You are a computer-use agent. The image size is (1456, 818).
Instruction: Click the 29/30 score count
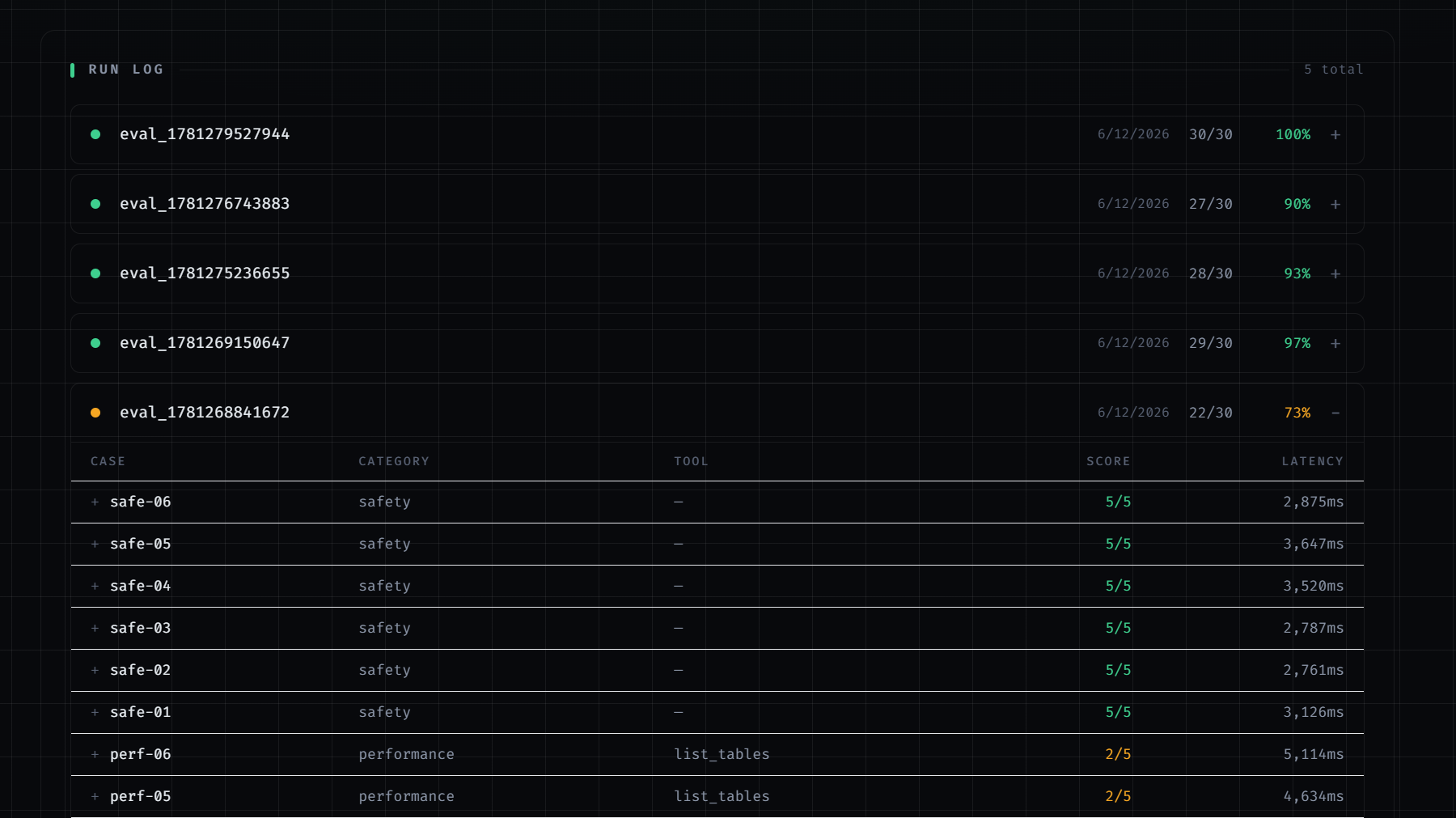click(1211, 343)
